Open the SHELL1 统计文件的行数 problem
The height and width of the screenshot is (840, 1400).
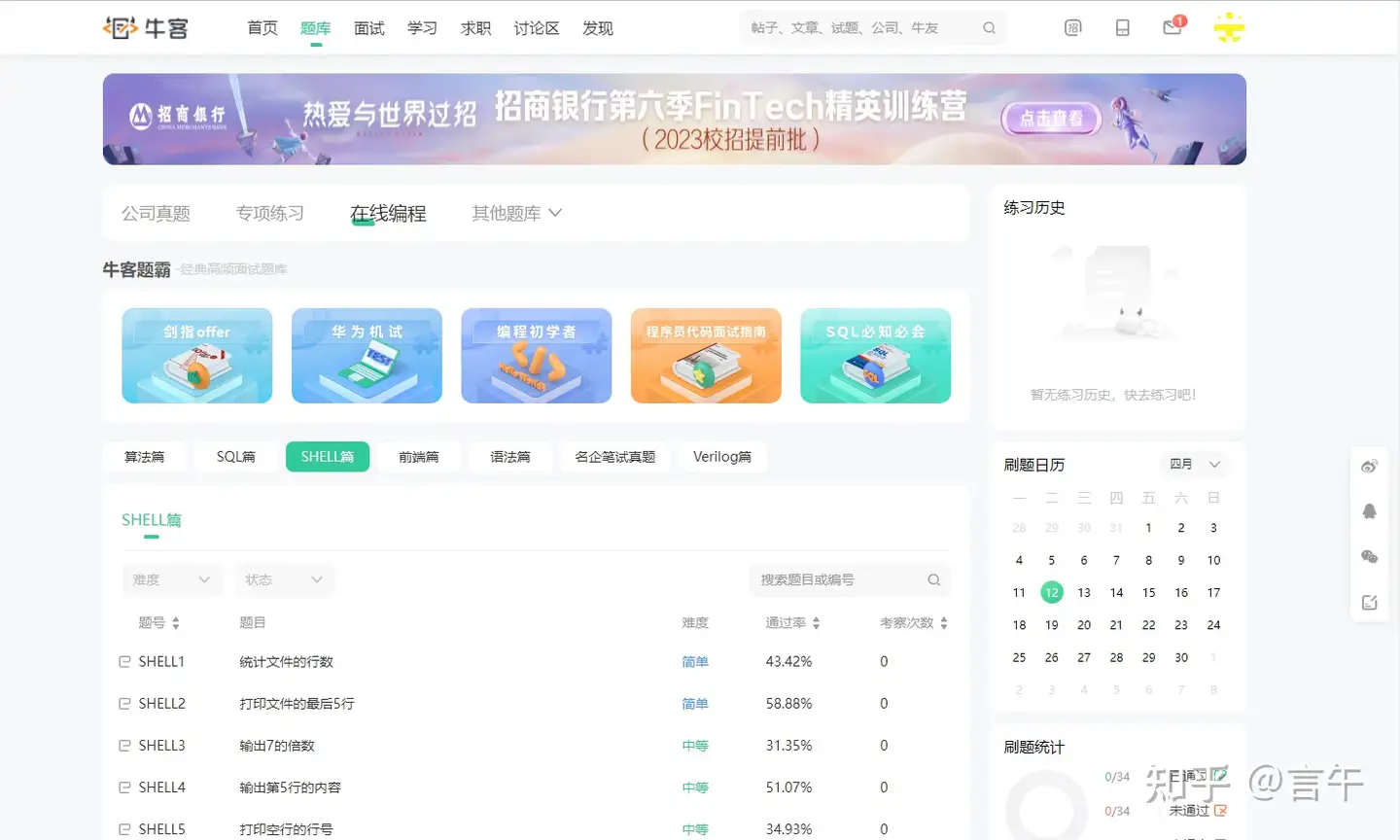coord(288,661)
